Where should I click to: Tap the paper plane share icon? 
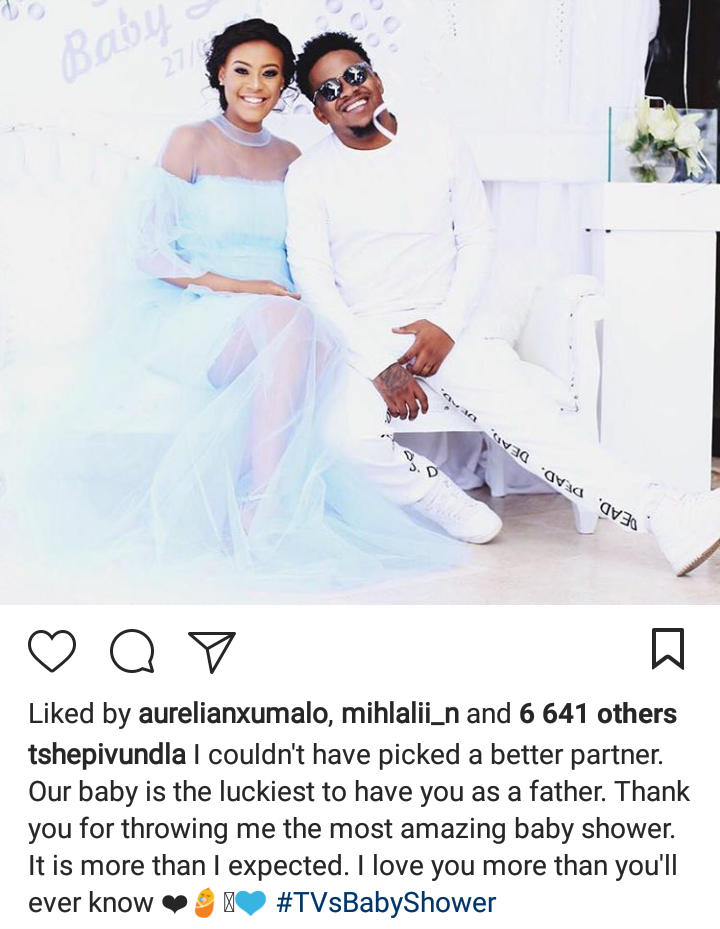point(212,652)
